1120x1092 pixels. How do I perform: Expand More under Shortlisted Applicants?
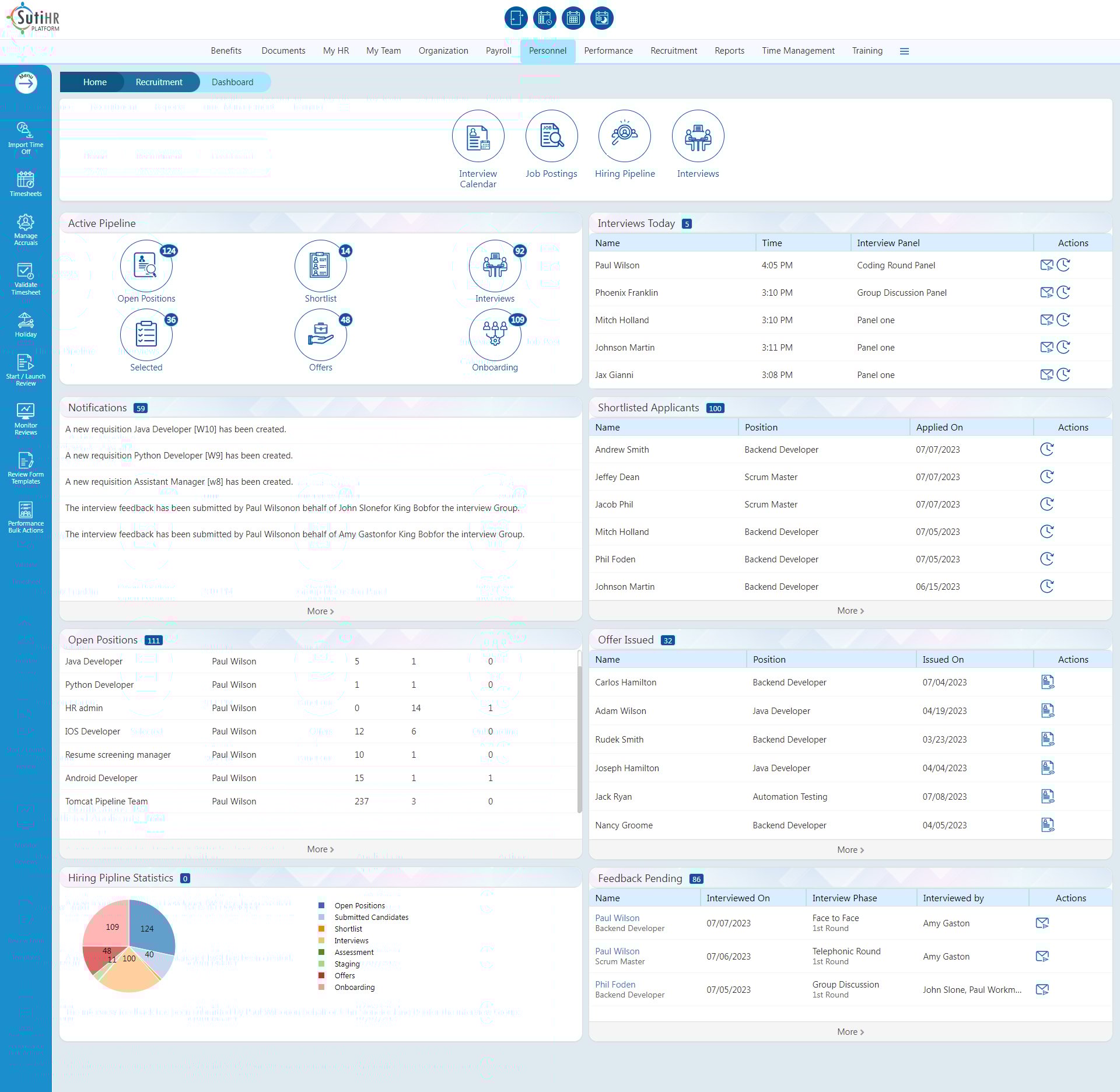pos(850,610)
